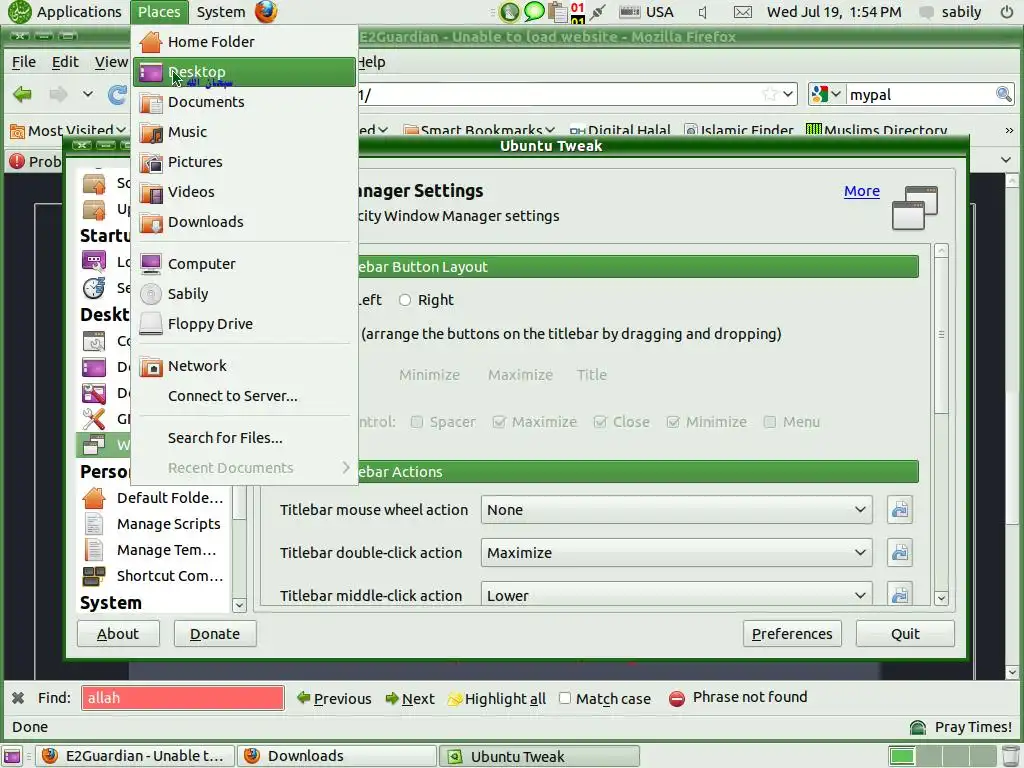Open Home Folder from Places menu
The image size is (1024, 768).
tap(244, 42)
